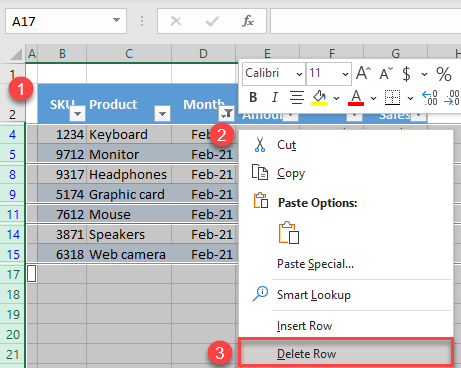Select column D header

pos(203,53)
